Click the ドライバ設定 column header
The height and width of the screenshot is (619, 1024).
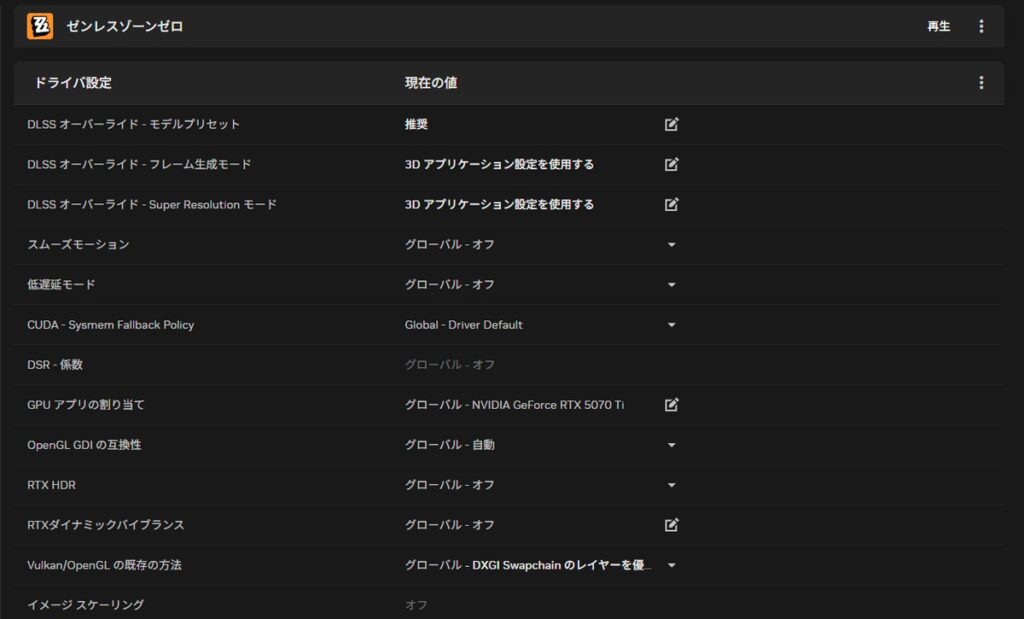[72, 83]
